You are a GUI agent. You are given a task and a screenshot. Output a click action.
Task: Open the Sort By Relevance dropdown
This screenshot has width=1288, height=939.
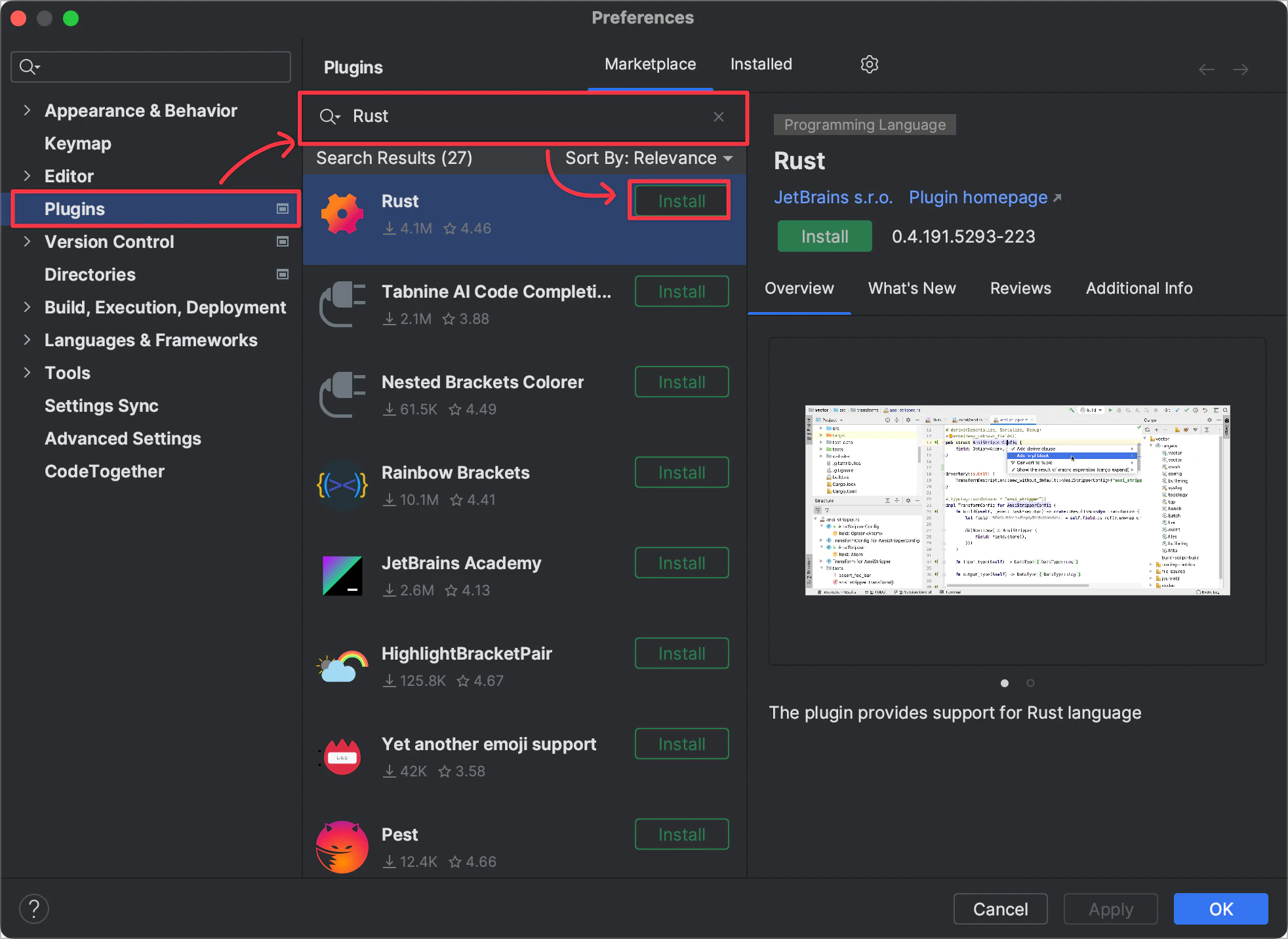point(648,158)
